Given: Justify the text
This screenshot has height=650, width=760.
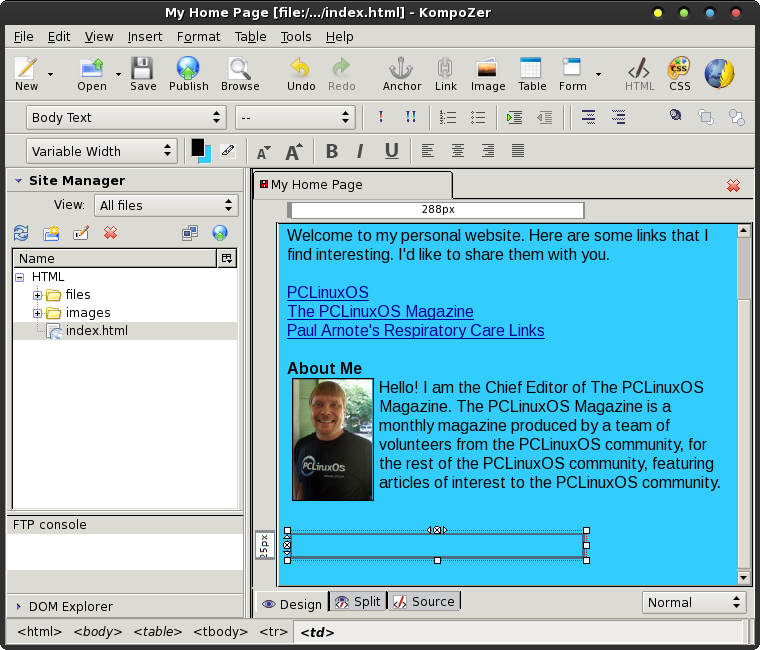Looking at the screenshot, I should (518, 151).
